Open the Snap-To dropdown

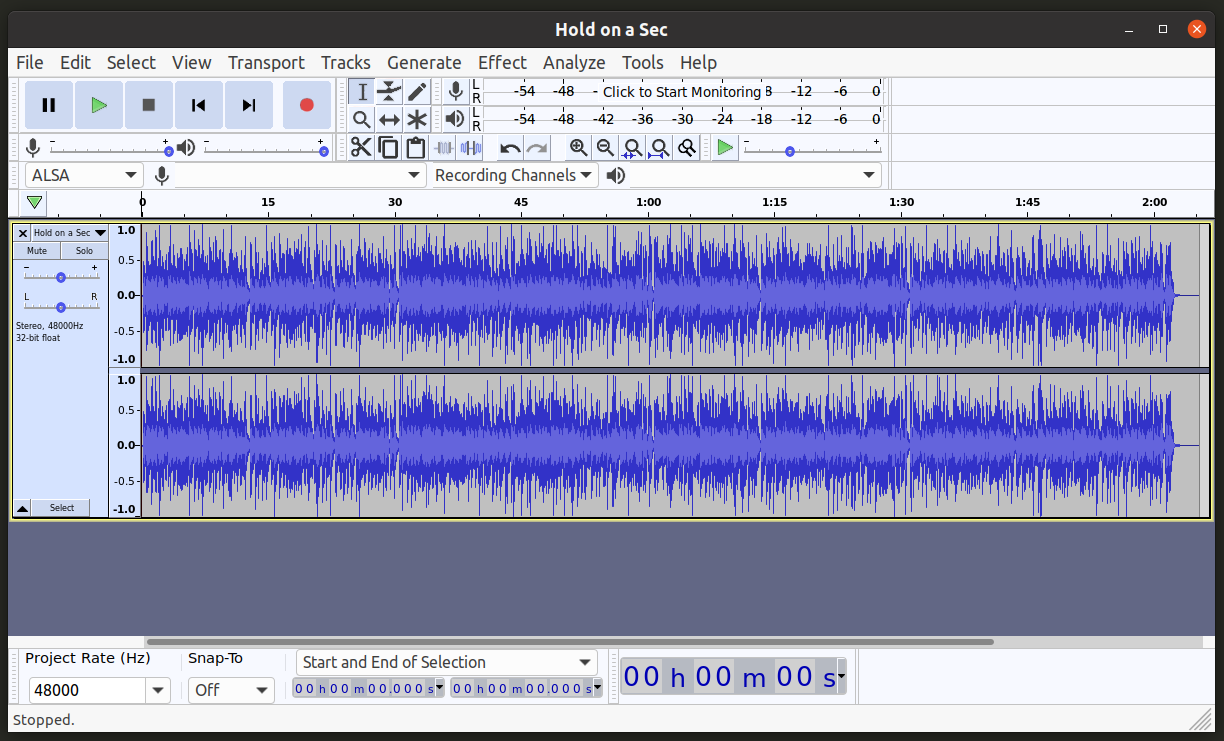point(231,690)
